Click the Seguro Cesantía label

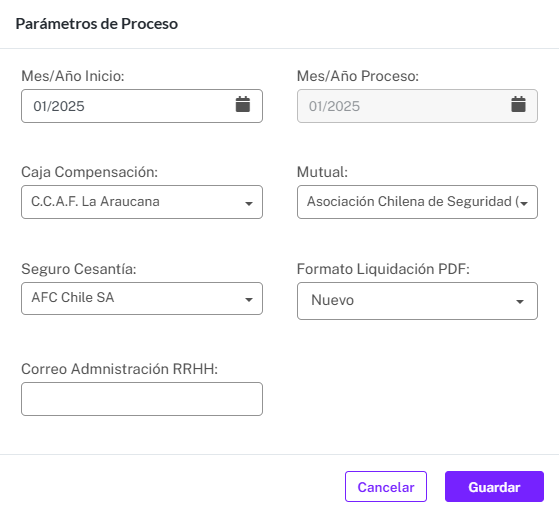click(x=79, y=269)
